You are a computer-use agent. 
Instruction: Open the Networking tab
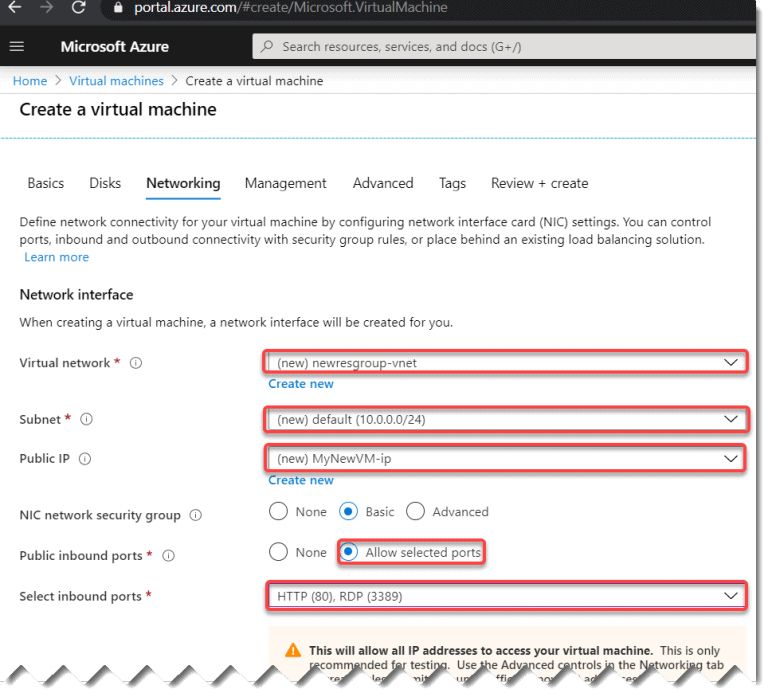pyautogui.click(x=183, y=184)
